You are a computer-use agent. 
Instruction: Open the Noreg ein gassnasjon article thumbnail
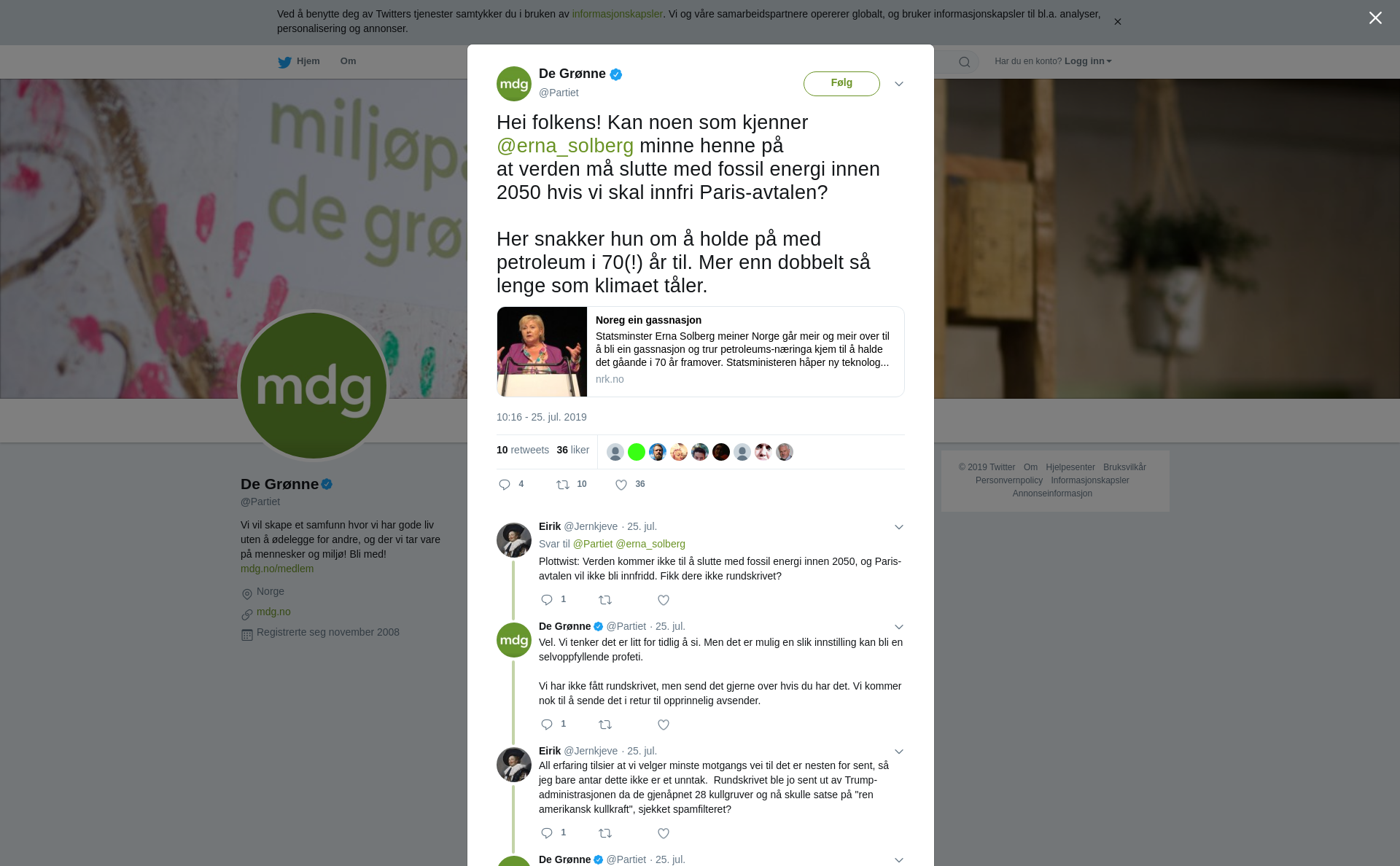542,352
